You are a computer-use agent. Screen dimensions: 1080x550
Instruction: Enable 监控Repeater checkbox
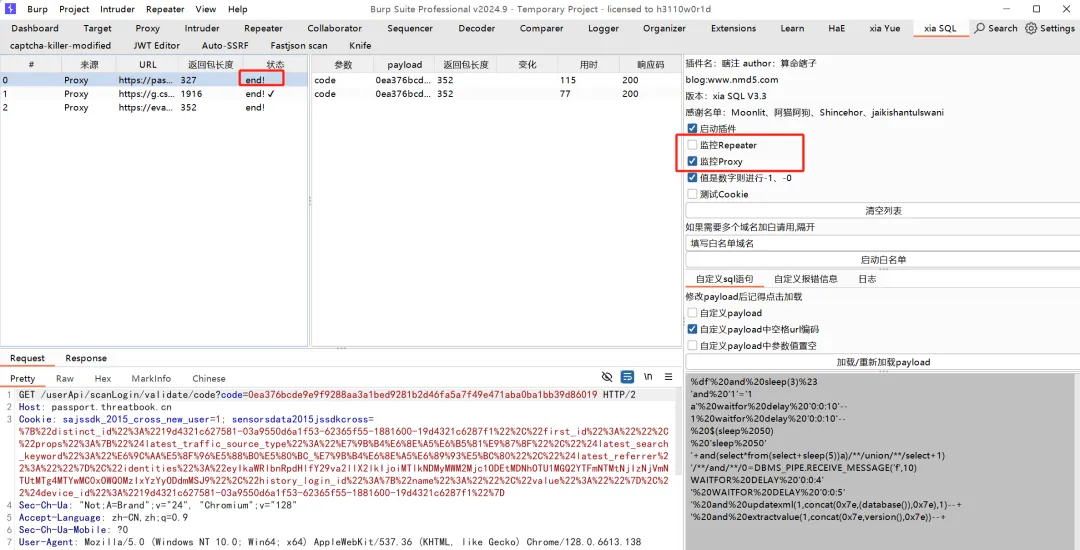click(692, 145)
